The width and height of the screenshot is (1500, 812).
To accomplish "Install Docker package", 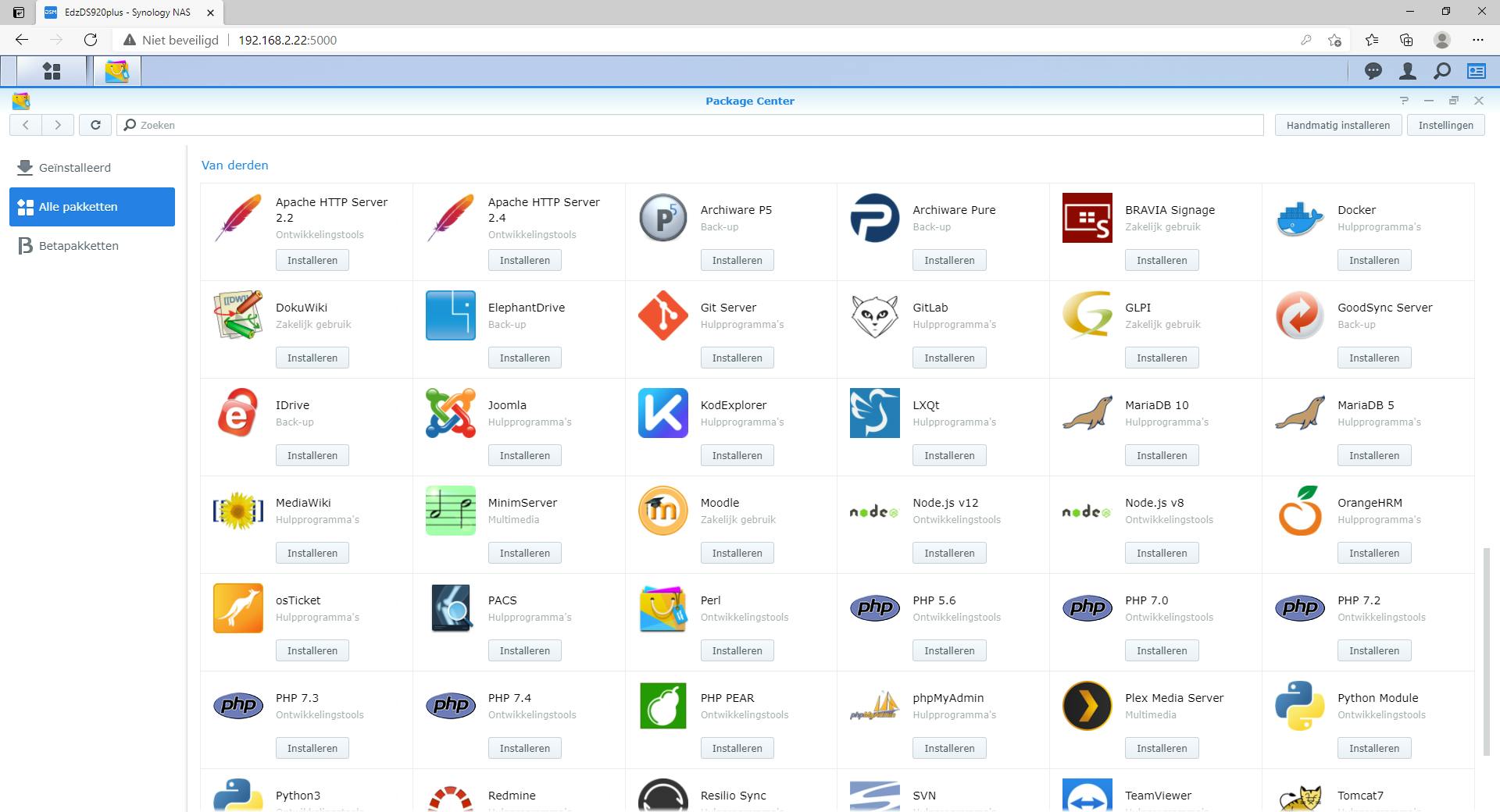I will click(1374, 260).
